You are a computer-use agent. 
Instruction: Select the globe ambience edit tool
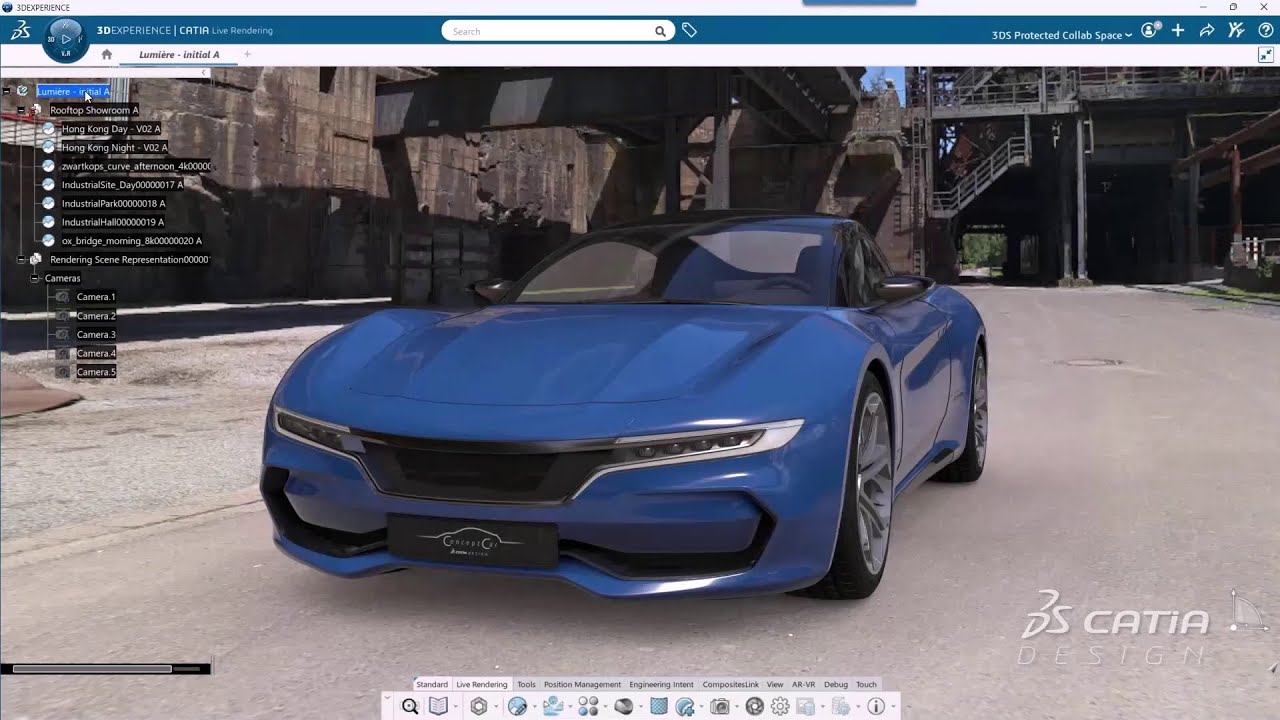coord(517,707)
